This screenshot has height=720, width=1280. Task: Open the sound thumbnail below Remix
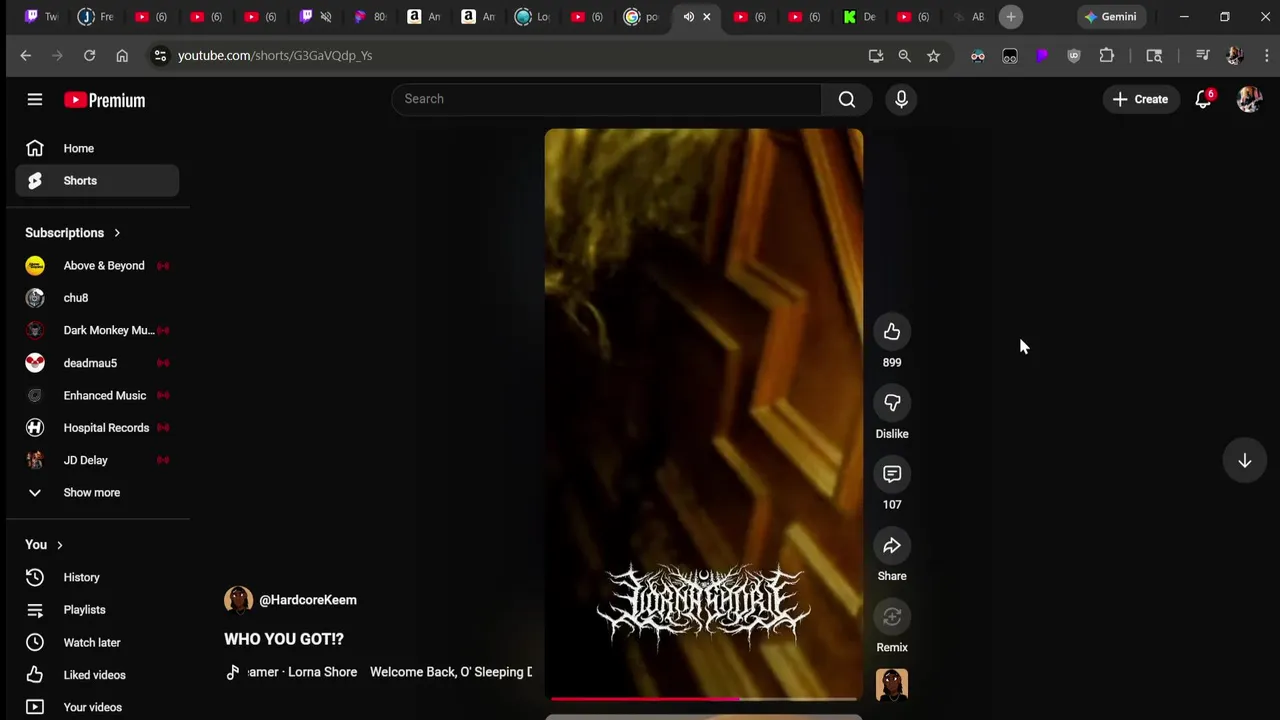[892, 685]
